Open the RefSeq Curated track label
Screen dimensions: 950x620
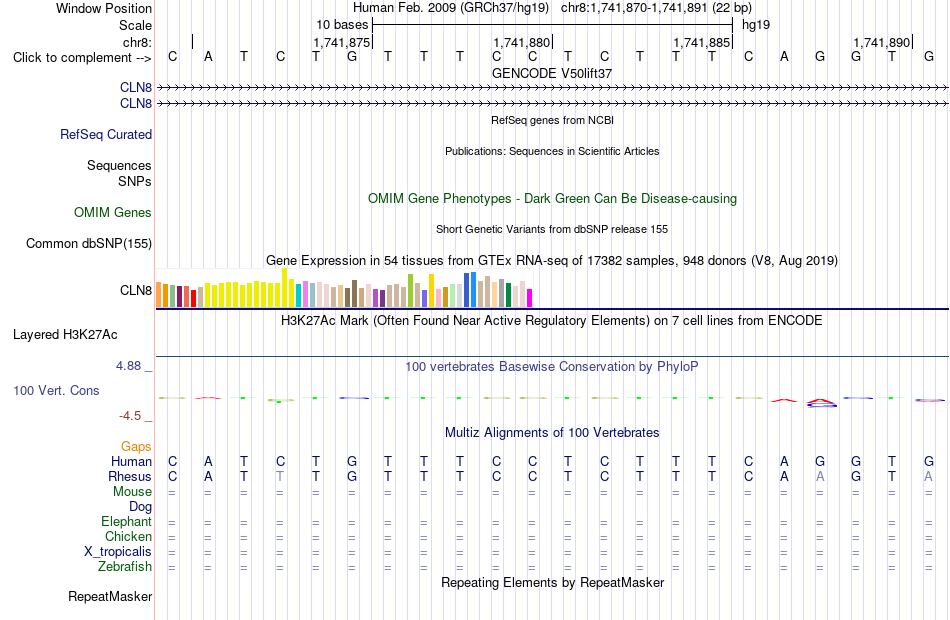pyautogui.click(x=105, y=135)
